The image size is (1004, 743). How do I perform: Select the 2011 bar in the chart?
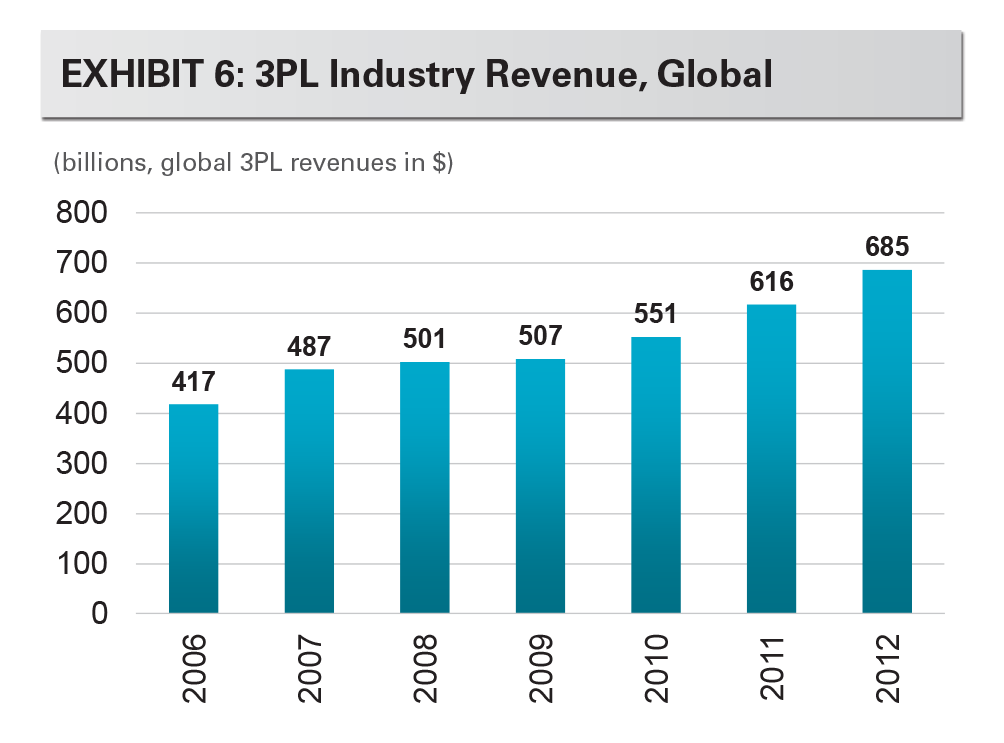coord(771,458)
